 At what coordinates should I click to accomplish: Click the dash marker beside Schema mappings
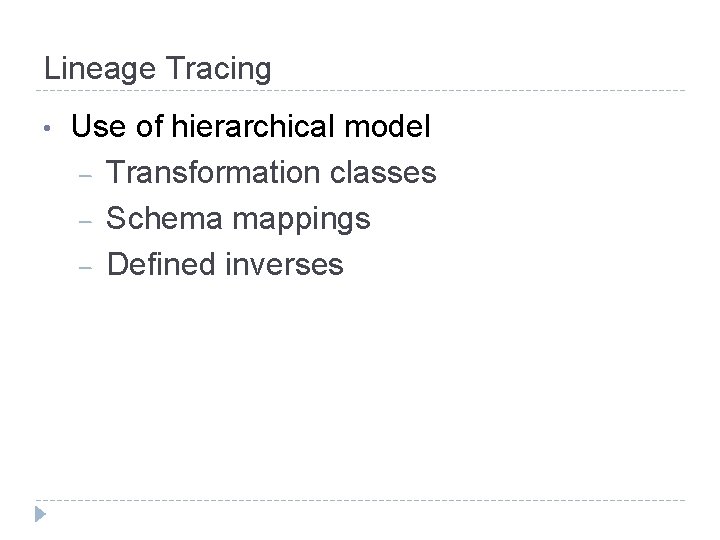point(86,220)
